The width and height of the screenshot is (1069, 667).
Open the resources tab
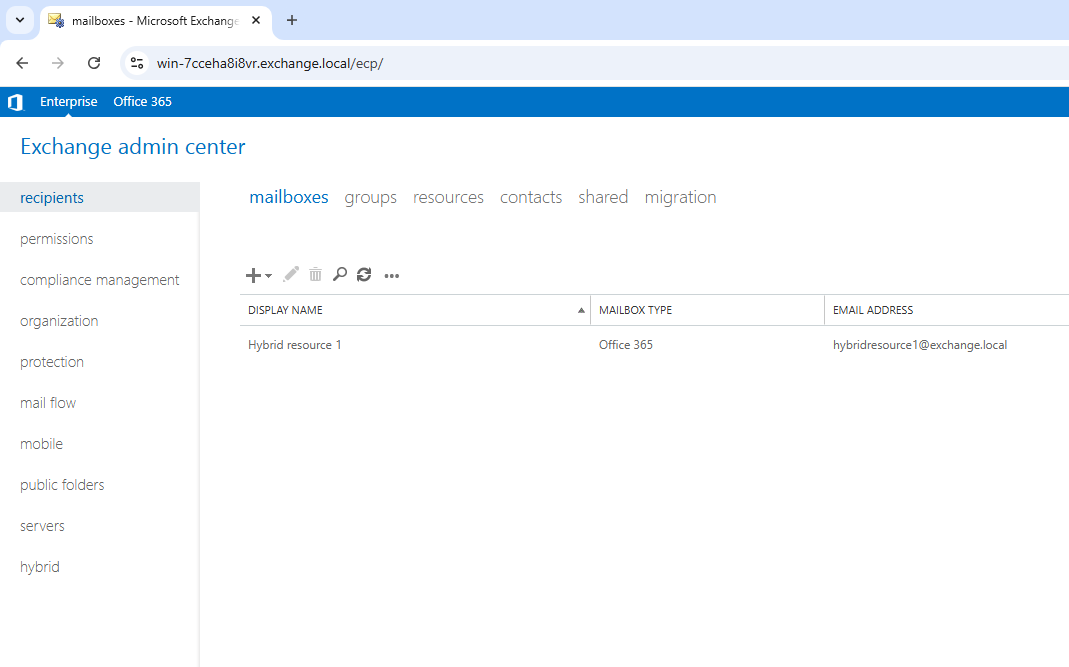point(448,197)
